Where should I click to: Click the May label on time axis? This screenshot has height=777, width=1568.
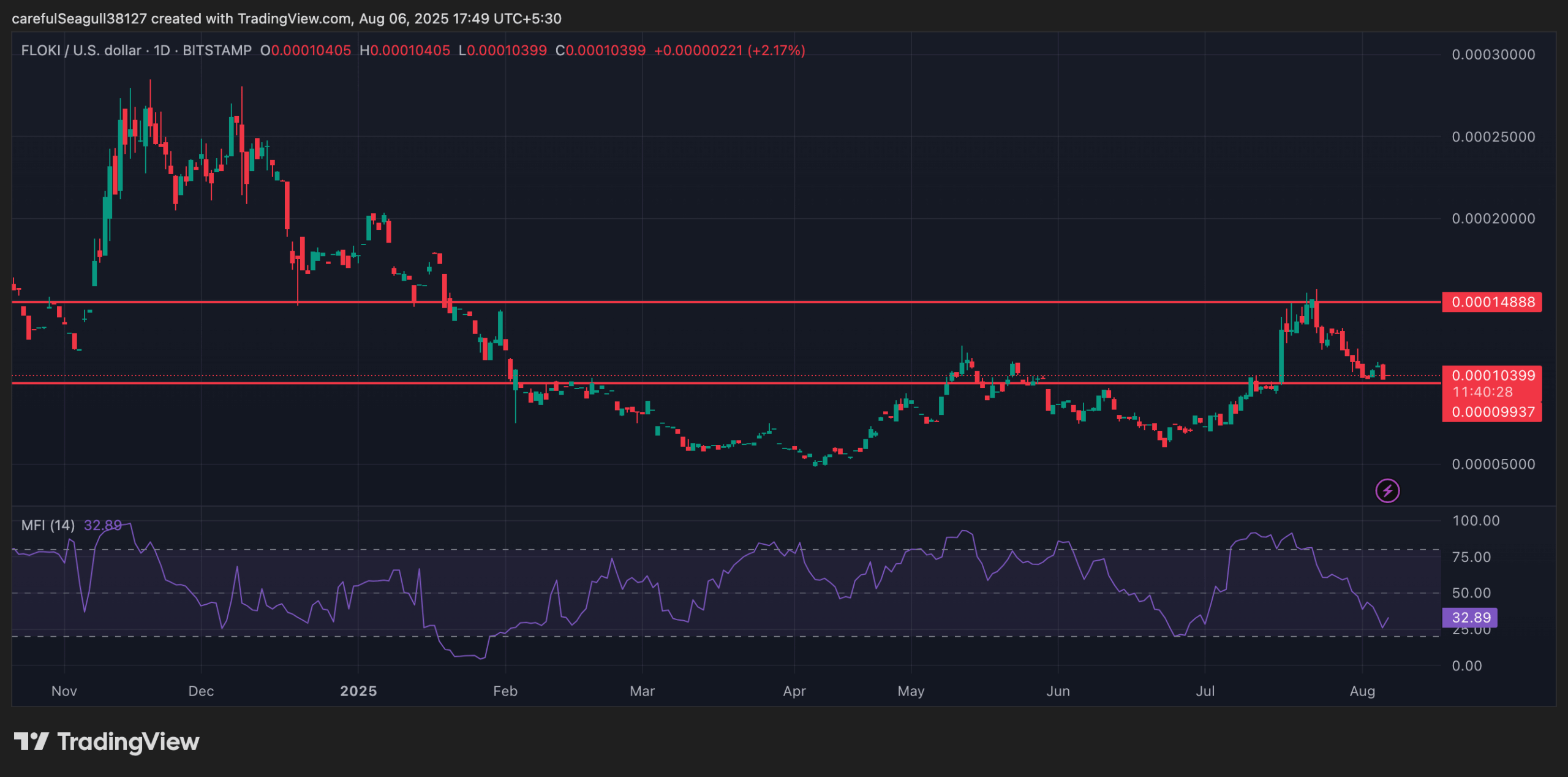pyautogui.click(x=911, y=691)
